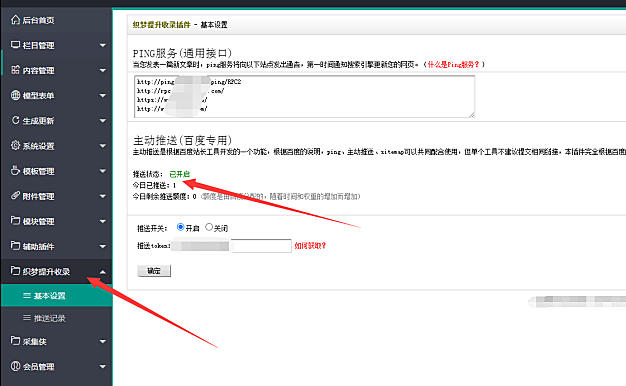Viewport: 626px width, 386px height.
Task: Open the 系统设置 menu label
Action: click(38, 146)
